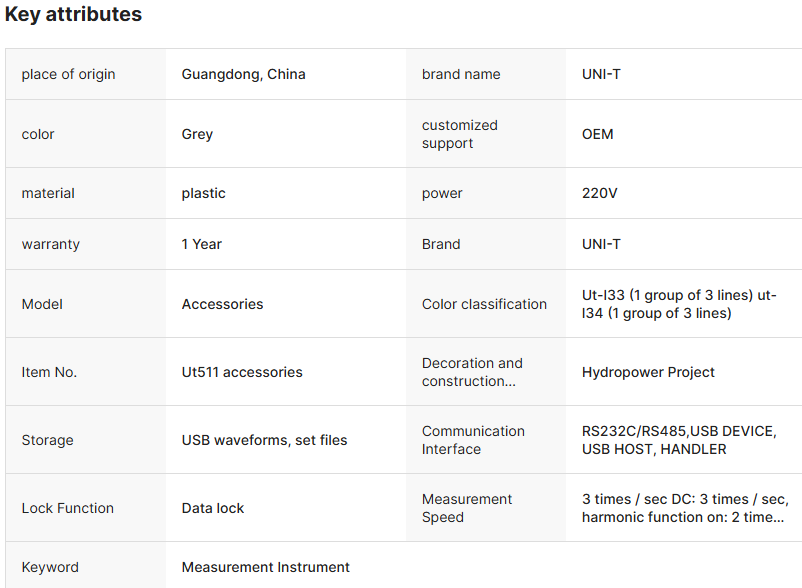This screenshot has height=588, width=802.
Task: Click the "place of origin" label cell
Action: [x=68, y=74]
